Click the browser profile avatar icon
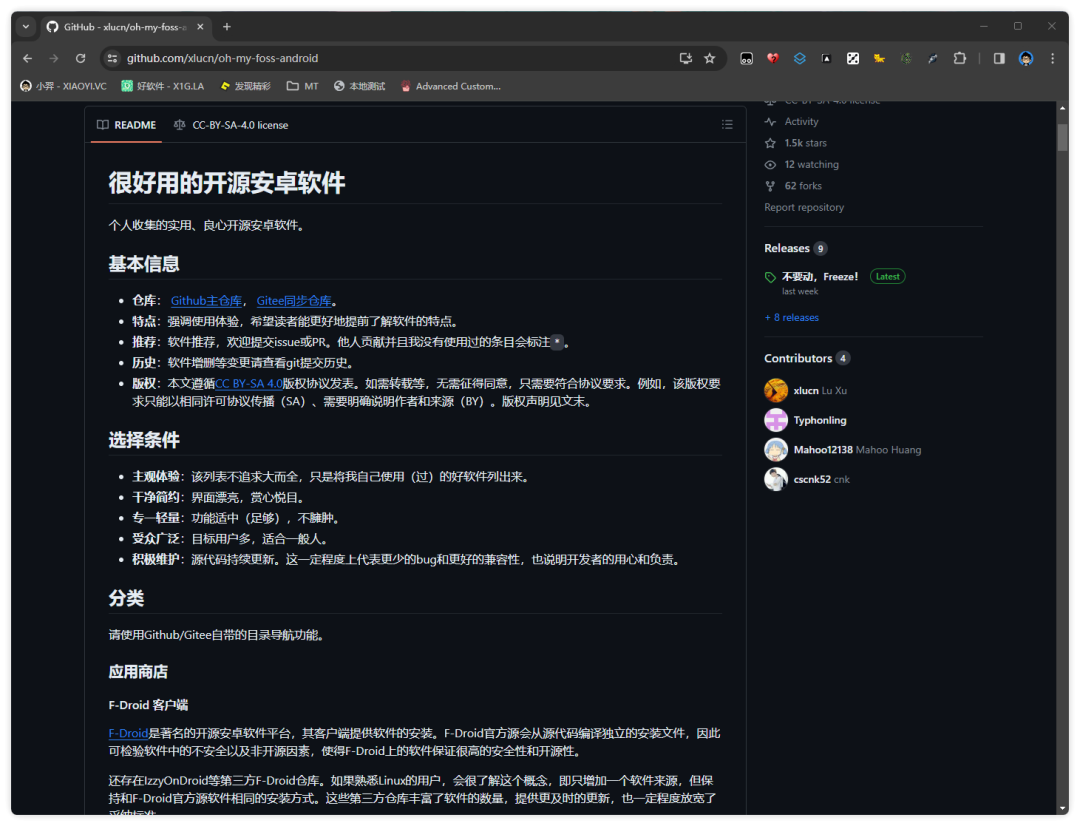The image size is (1080, 826). pyautogui.click(x=1025, y=59)
